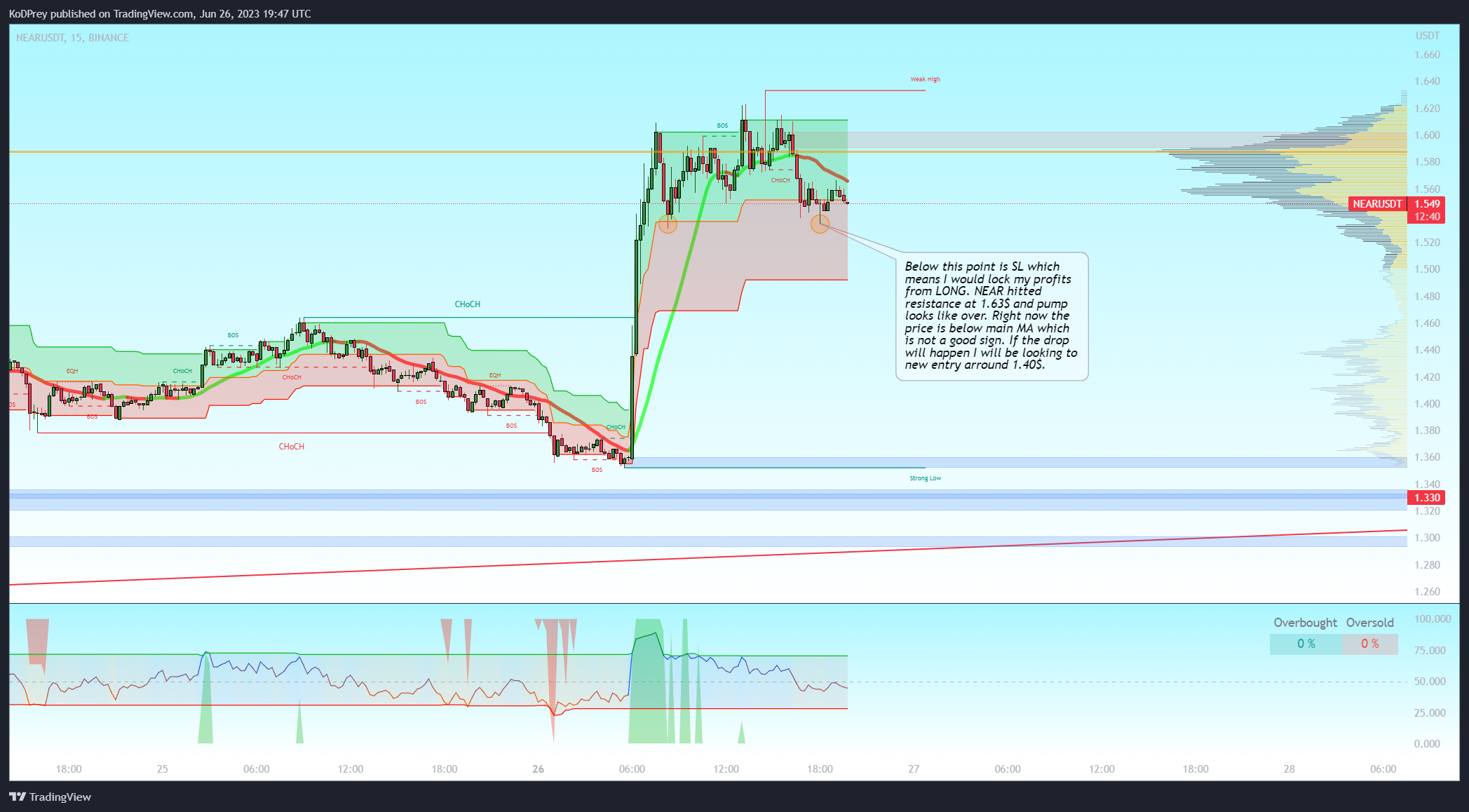Click the 75.000 oscillator scale value
This screenshot has height=812, width=1469.
(1430, 651)
